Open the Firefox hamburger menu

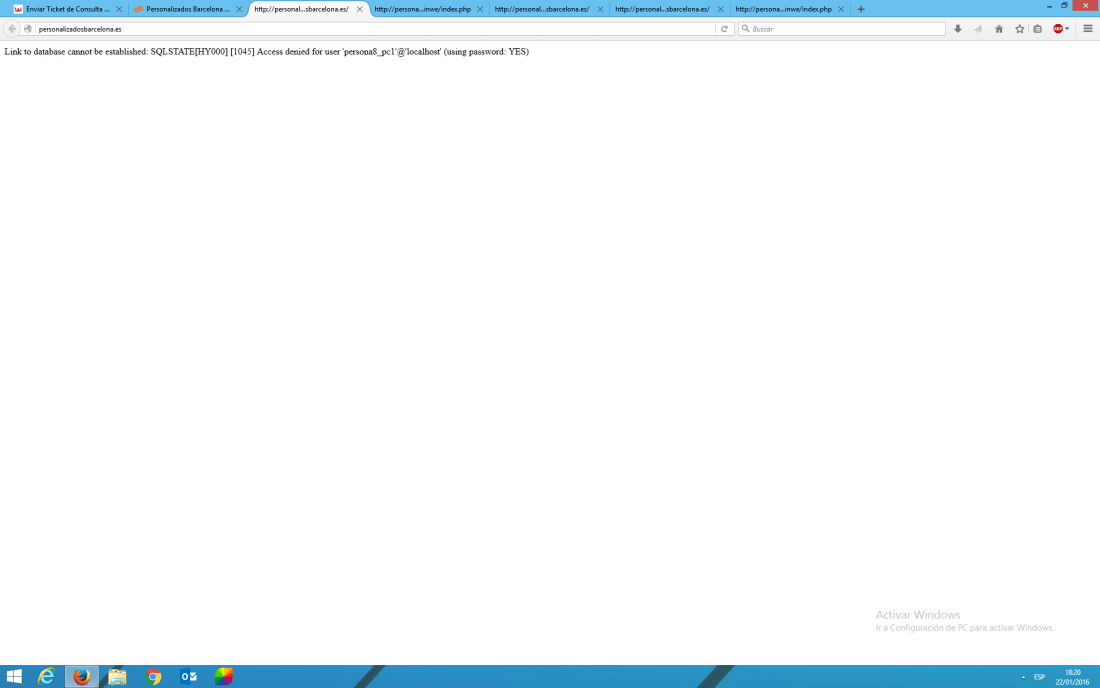point(1088,29)
